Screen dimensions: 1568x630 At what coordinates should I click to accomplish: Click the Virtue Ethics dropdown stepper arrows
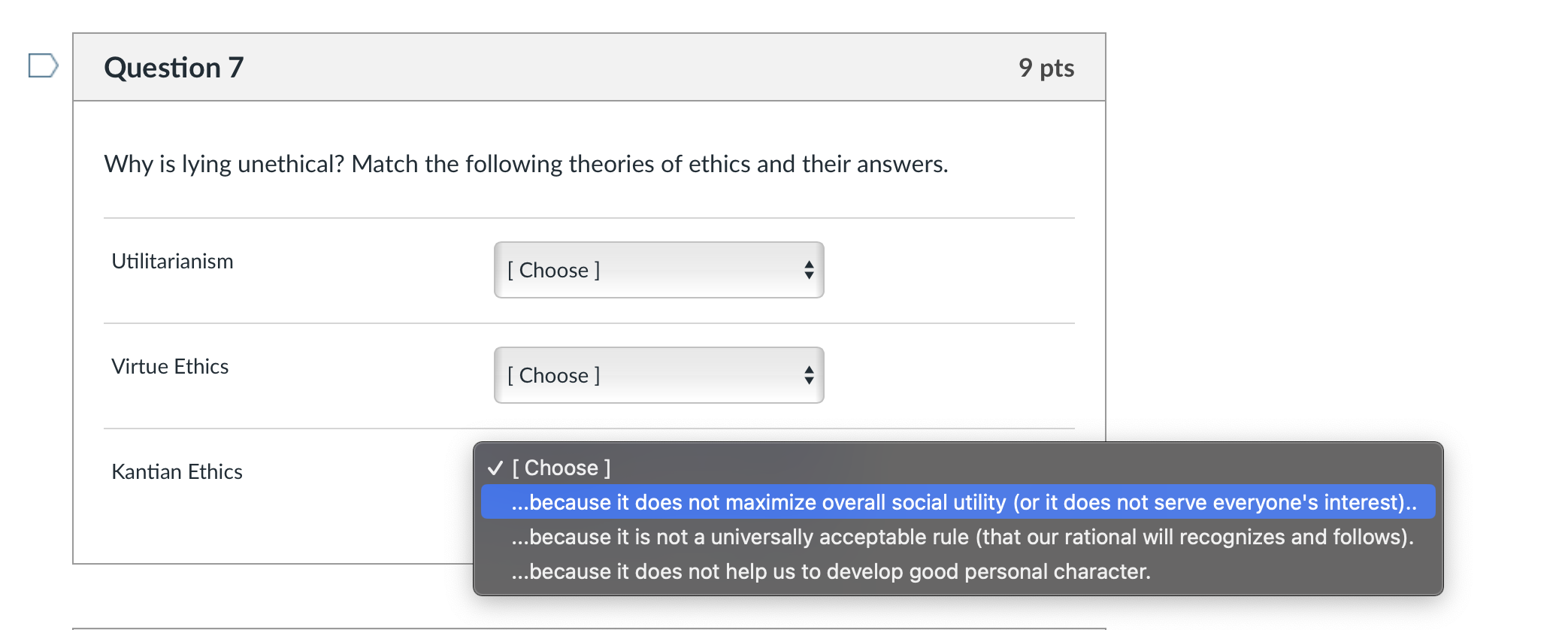(808, 375)
